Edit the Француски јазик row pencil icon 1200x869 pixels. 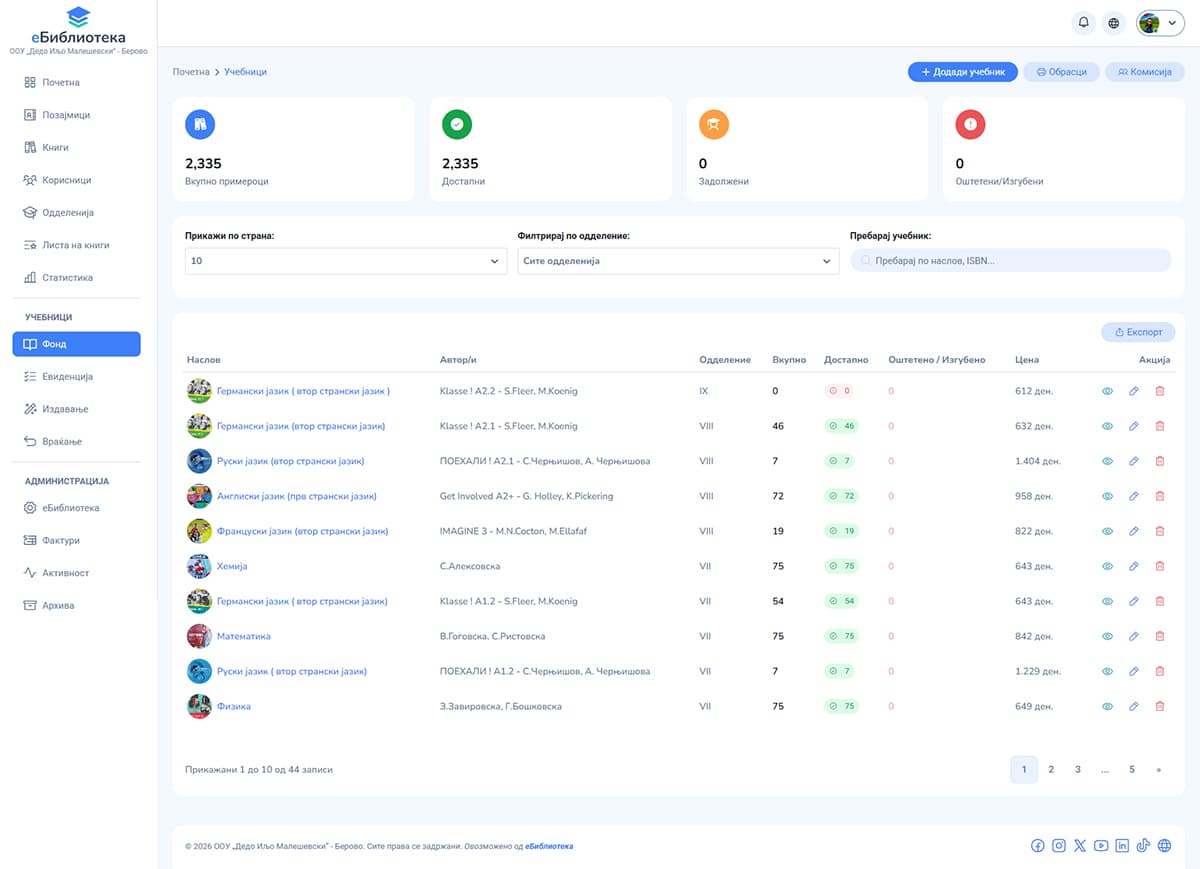1133,531
